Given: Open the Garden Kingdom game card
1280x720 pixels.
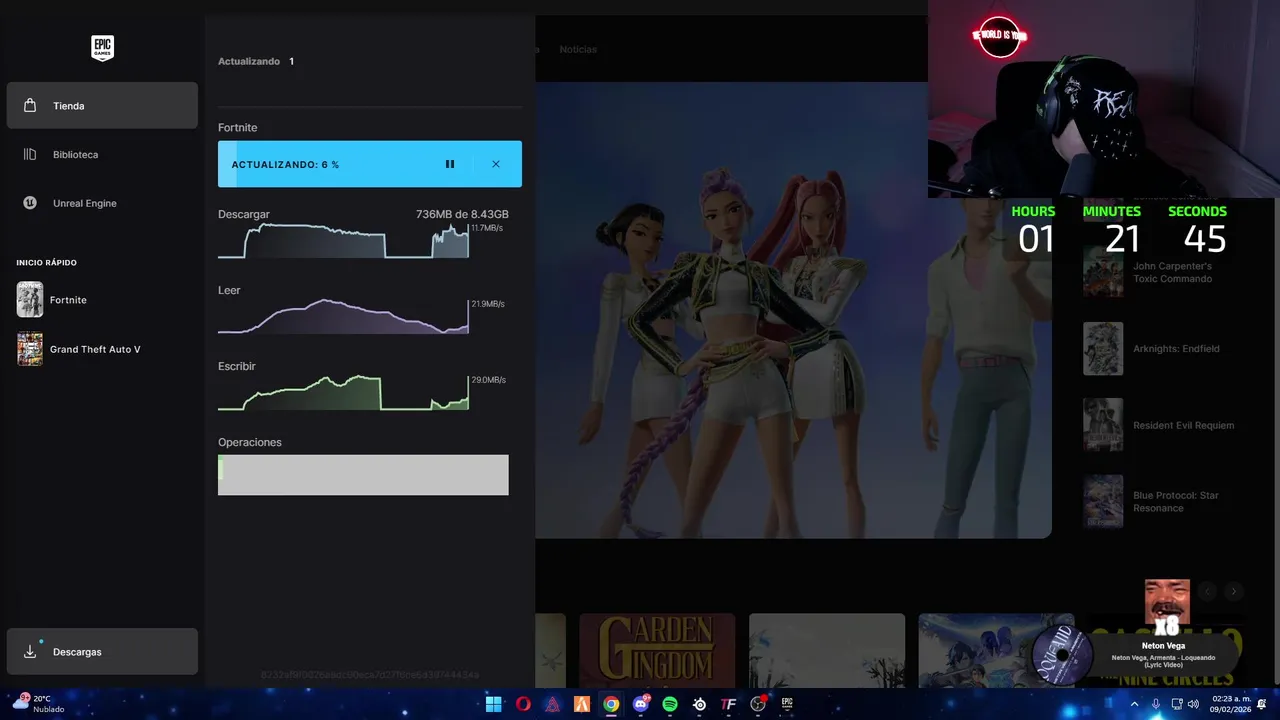Looking at the screenshot, I should [657, 650].
